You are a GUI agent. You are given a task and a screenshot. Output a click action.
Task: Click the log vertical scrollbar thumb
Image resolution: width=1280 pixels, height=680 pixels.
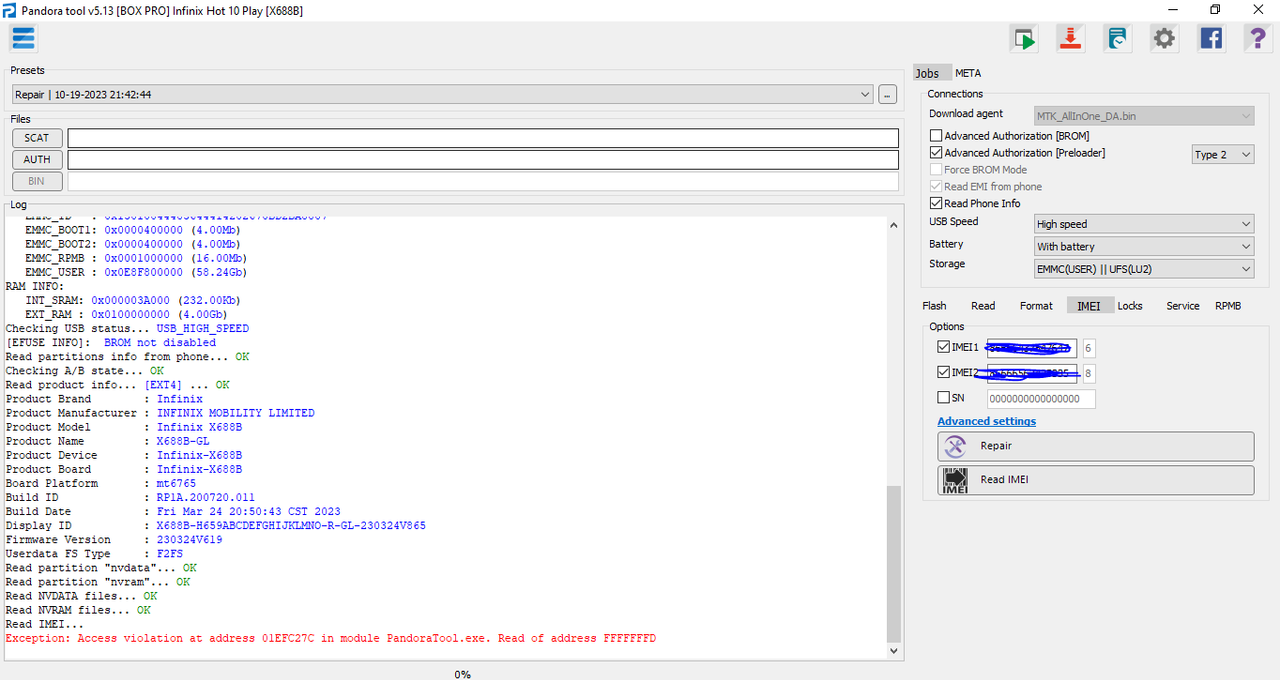pyautogui.click(x=894, y=565)
